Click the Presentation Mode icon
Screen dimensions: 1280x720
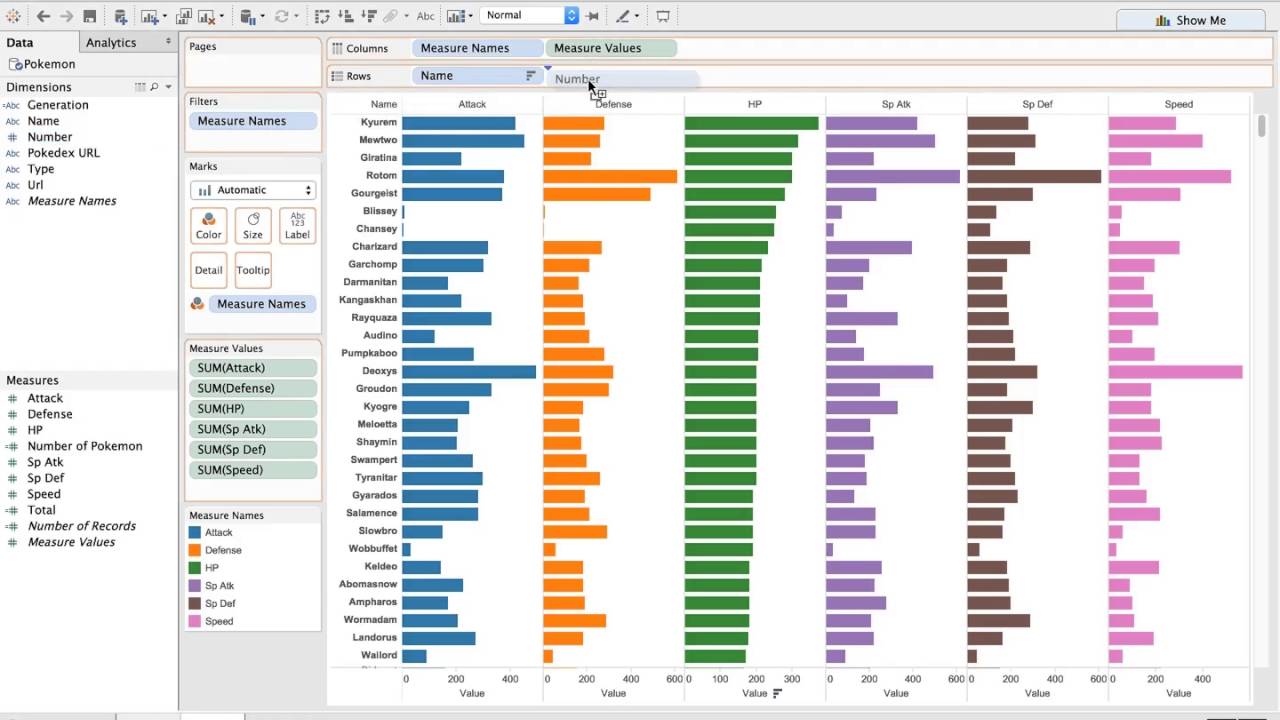pyautogui.click(x=662, y=16)
